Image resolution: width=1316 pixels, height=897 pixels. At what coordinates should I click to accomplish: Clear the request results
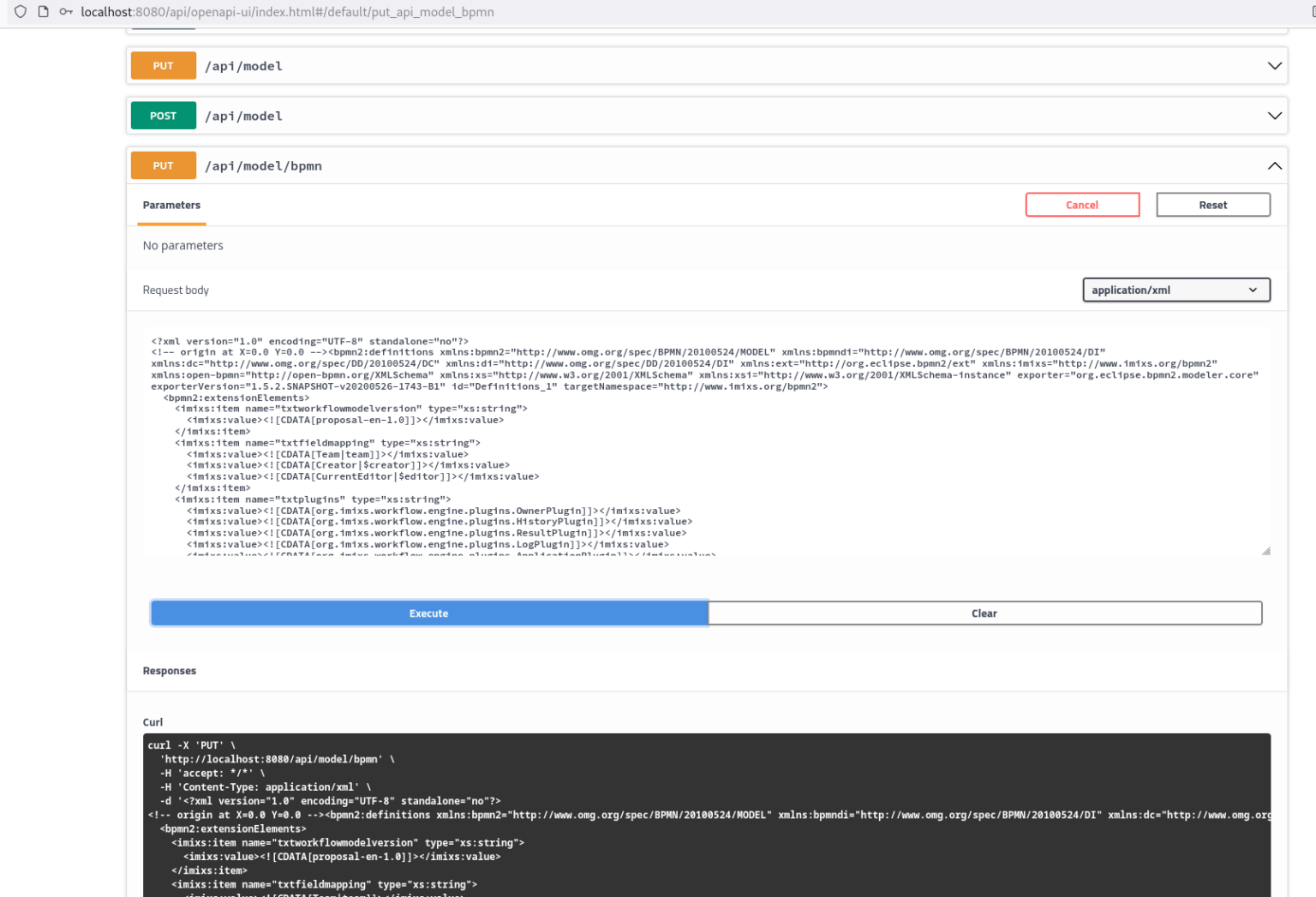click(x=984, y=613)
